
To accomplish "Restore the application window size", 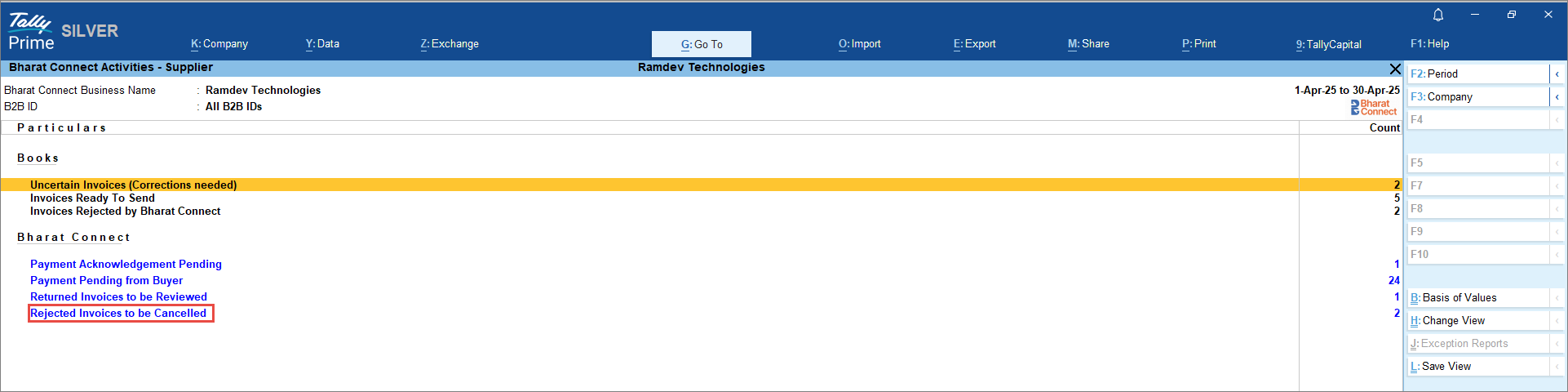I will pyautogui.click(x=1511, y=15).
